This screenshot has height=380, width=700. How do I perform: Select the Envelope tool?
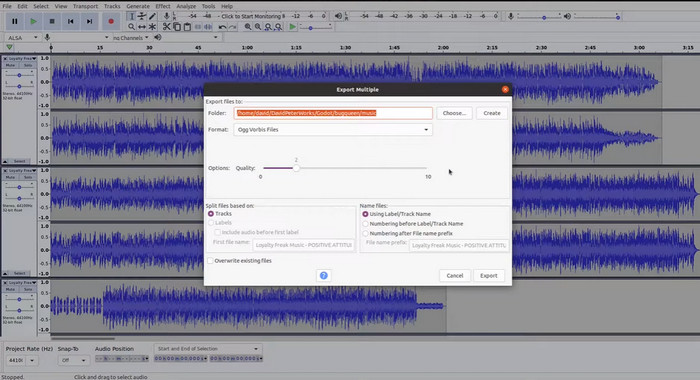(142, 16)
